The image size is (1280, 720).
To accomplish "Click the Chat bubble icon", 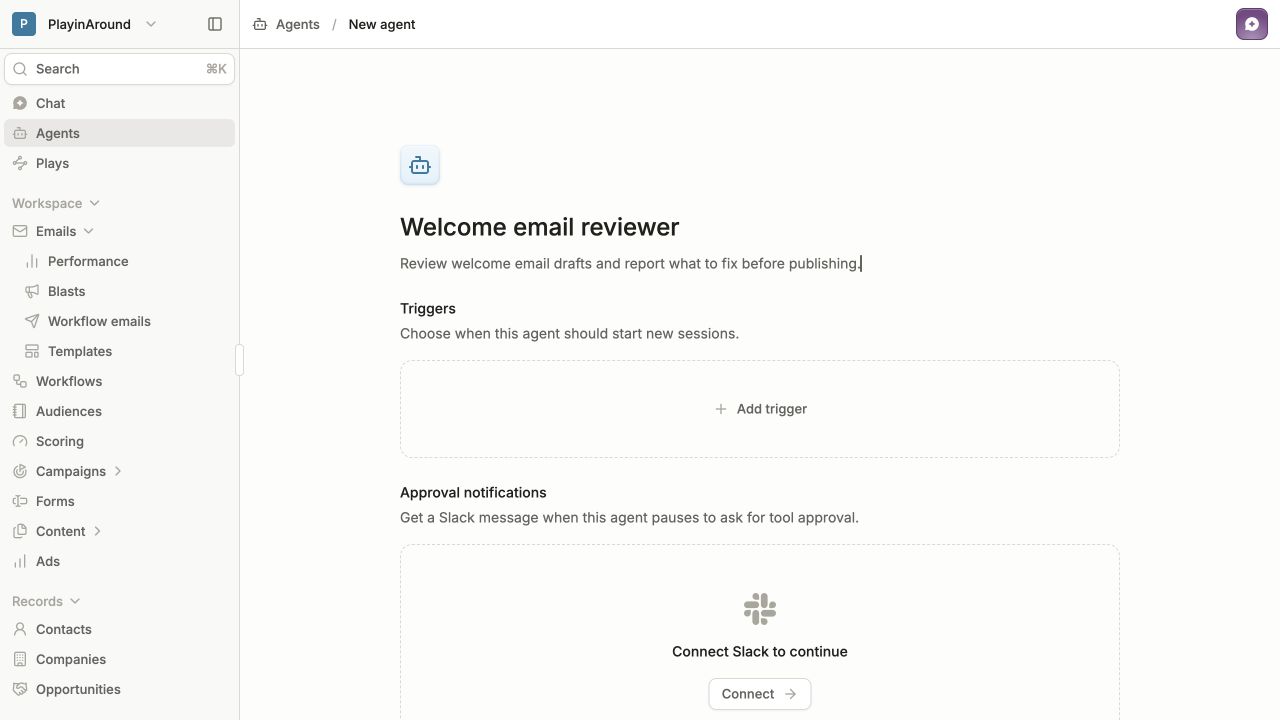I will pyautogui.click(x=20, y=103).
